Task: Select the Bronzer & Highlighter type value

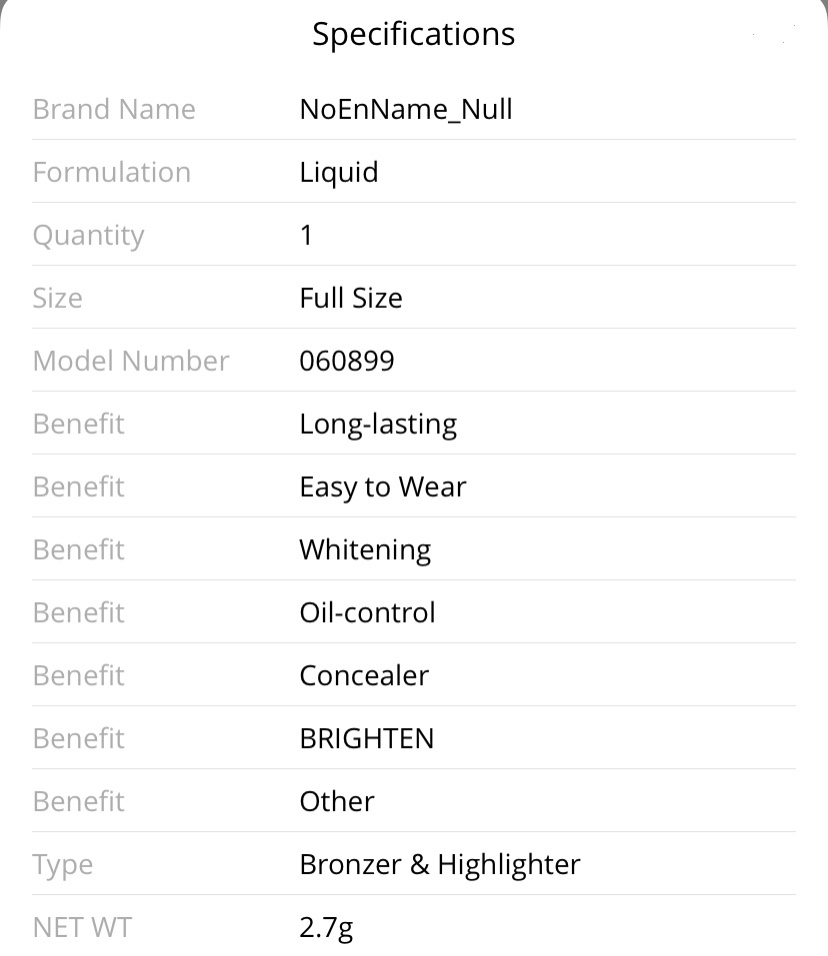Action: coord(440,865)
